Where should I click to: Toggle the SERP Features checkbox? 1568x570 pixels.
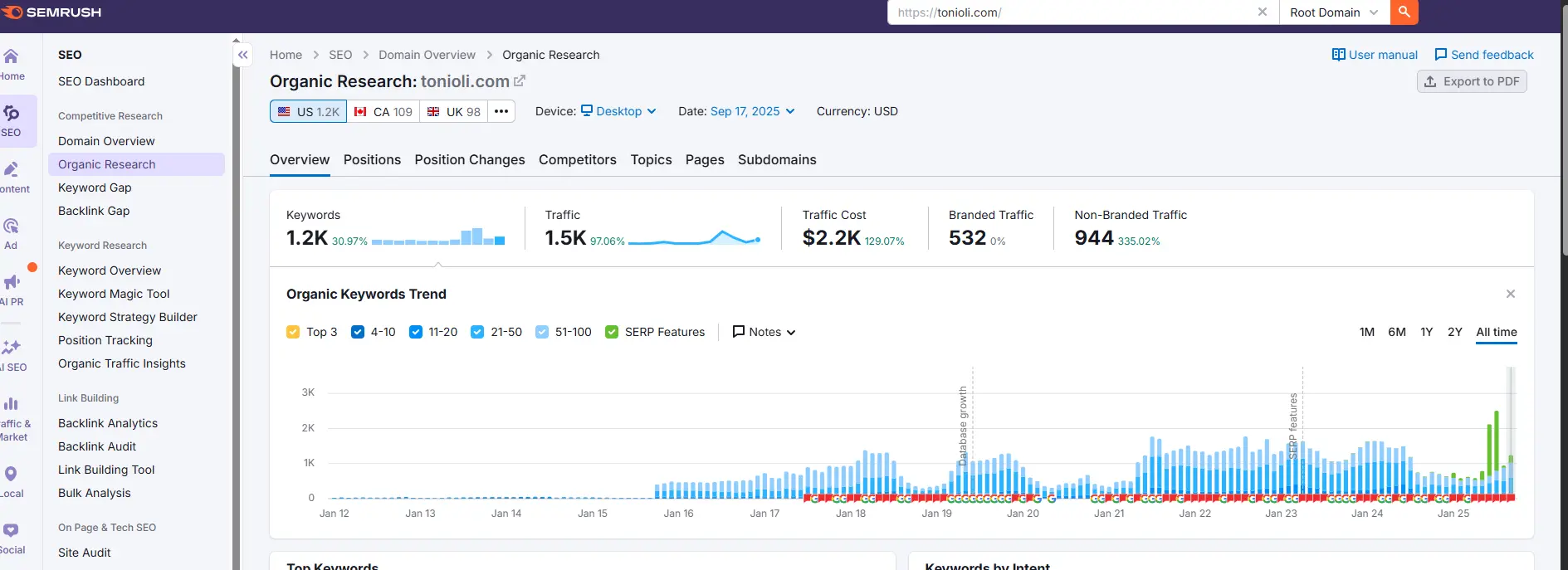(x=612, y=332)
